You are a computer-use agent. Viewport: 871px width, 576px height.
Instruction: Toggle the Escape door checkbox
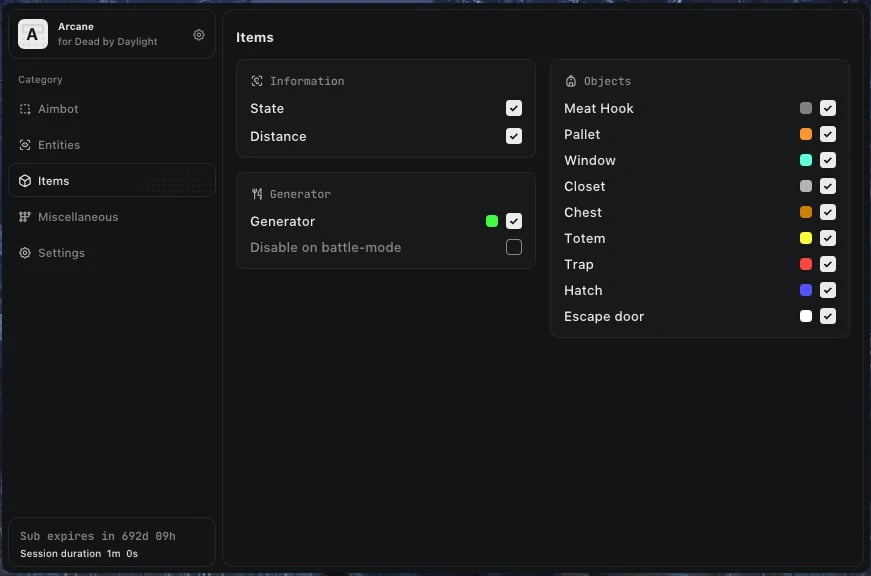828,316
